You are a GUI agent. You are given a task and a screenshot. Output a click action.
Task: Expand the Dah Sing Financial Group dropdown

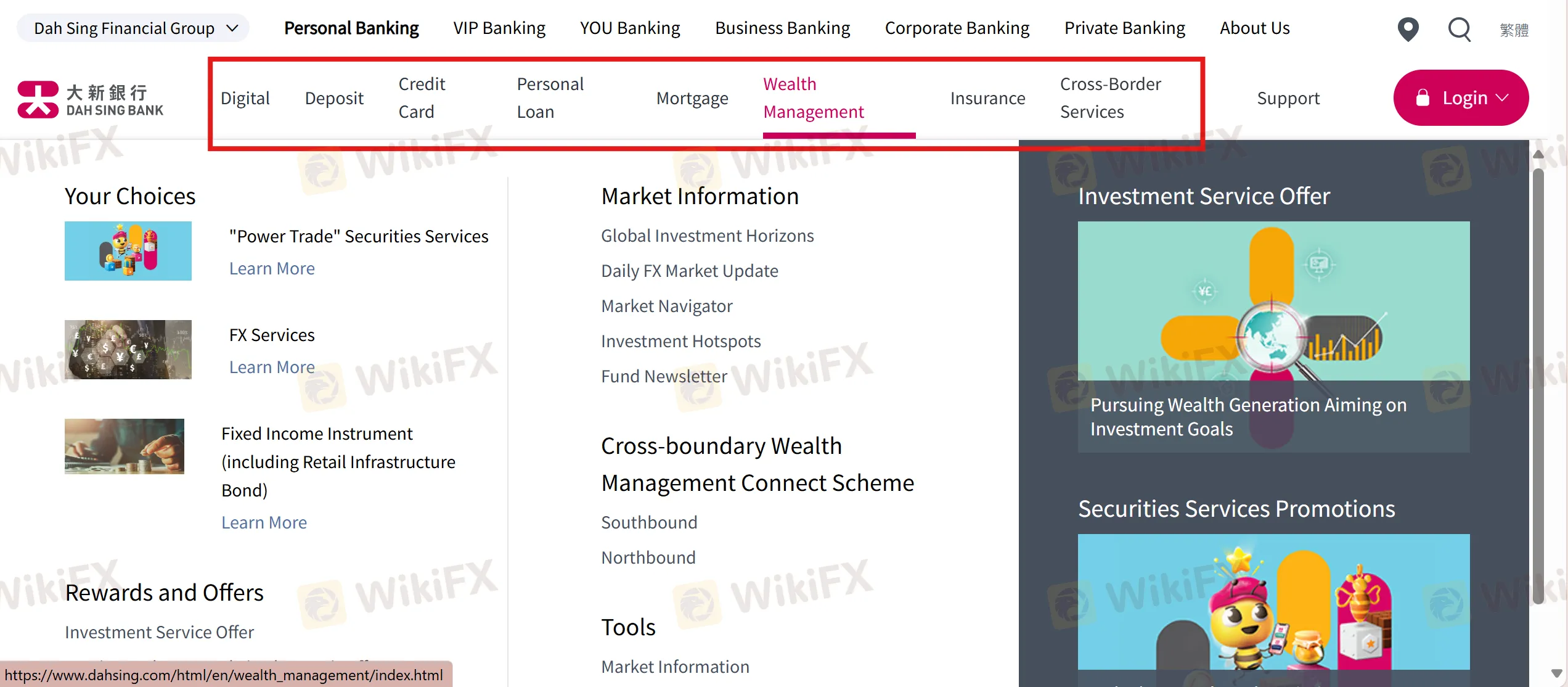tap(132, 28)
